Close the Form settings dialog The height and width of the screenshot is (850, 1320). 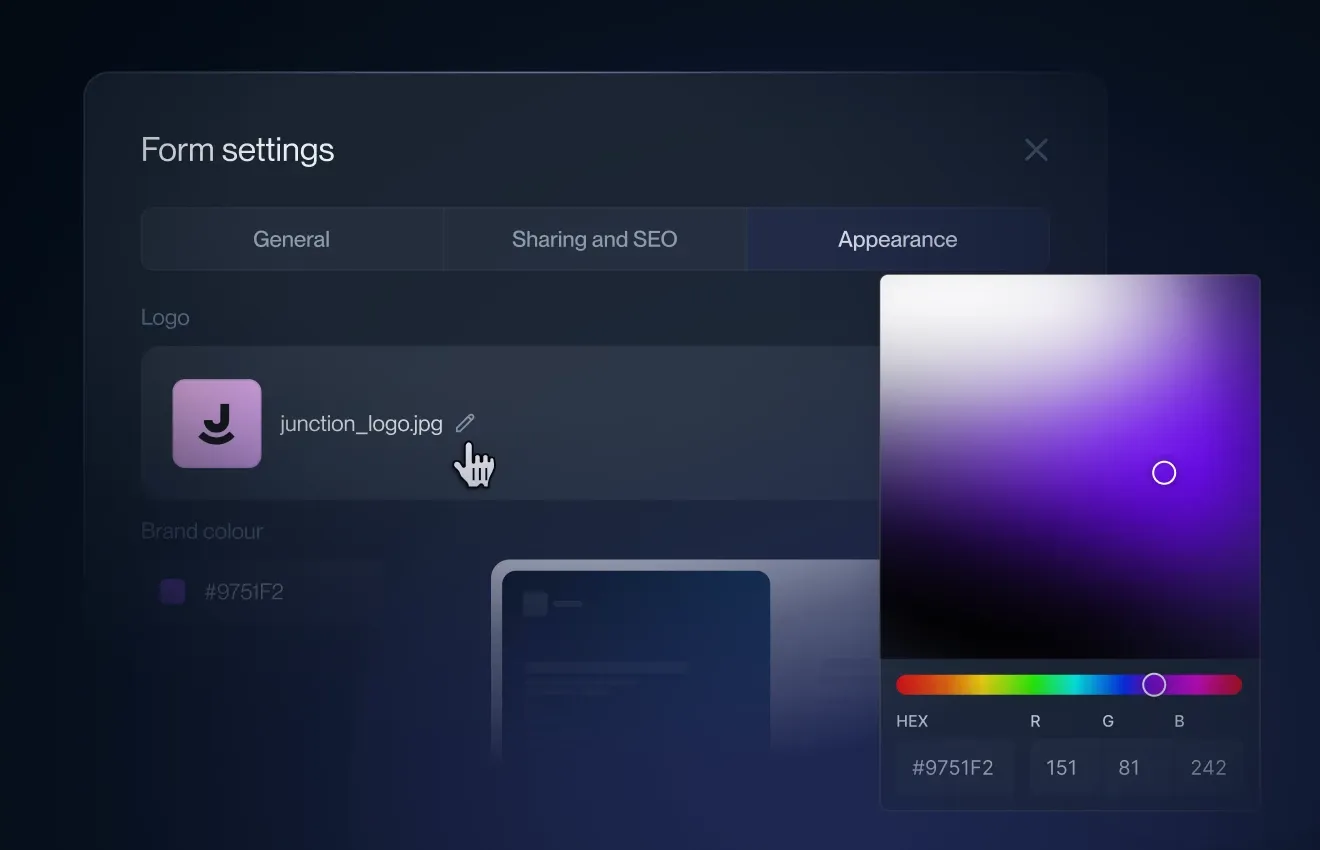1036,150
